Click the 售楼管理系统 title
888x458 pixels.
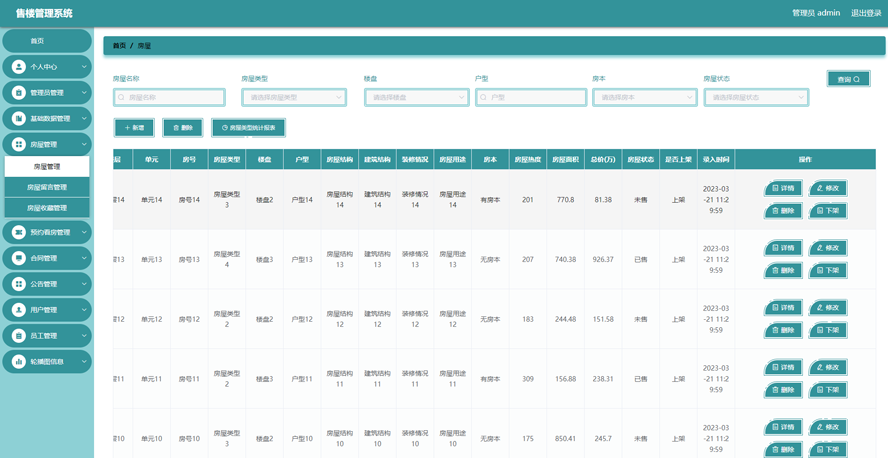click(x=44, y=13)
